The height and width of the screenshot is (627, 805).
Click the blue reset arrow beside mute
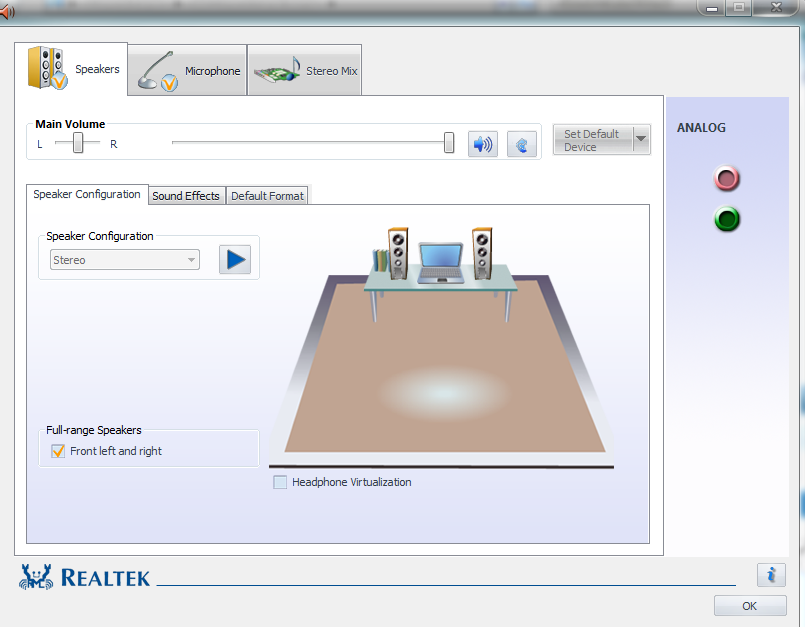coord(522,144)
